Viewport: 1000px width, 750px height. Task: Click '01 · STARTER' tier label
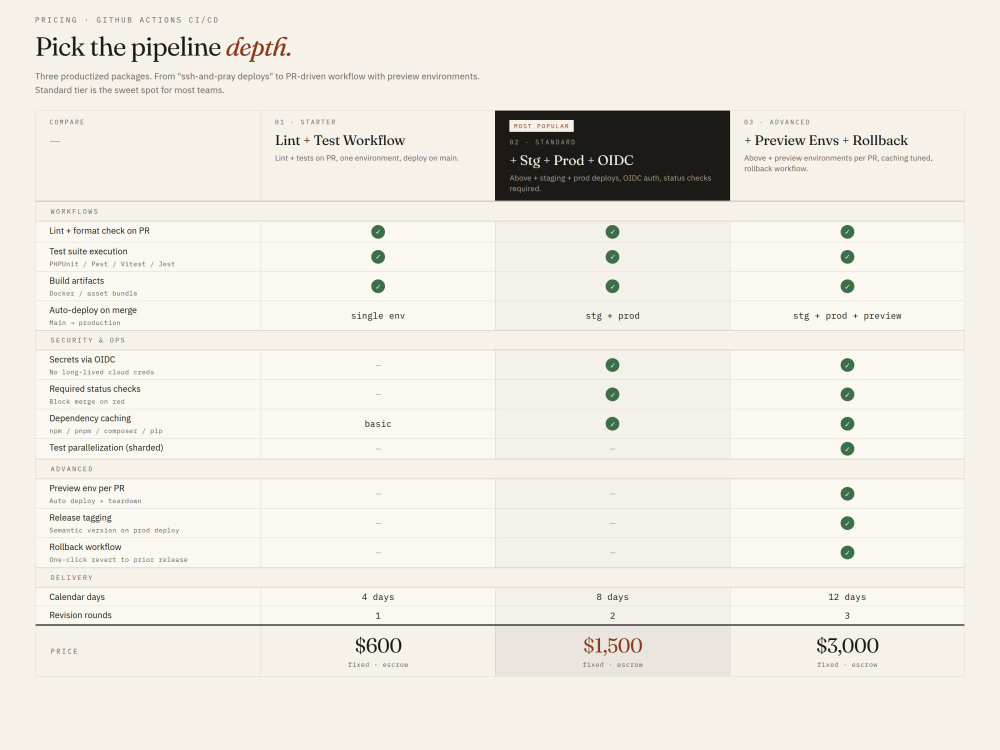tap(305, 122)
